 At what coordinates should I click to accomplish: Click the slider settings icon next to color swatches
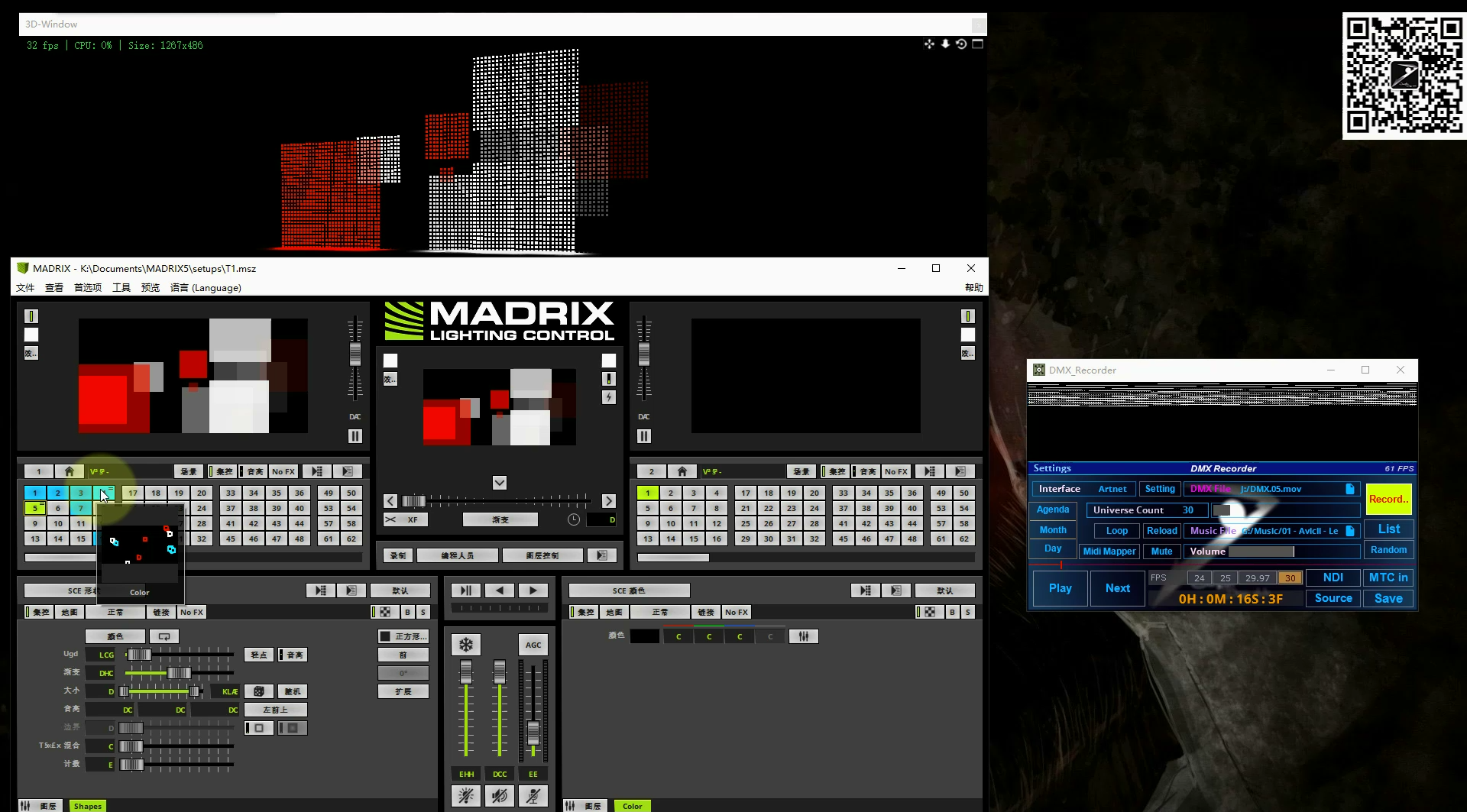[804, 636]
